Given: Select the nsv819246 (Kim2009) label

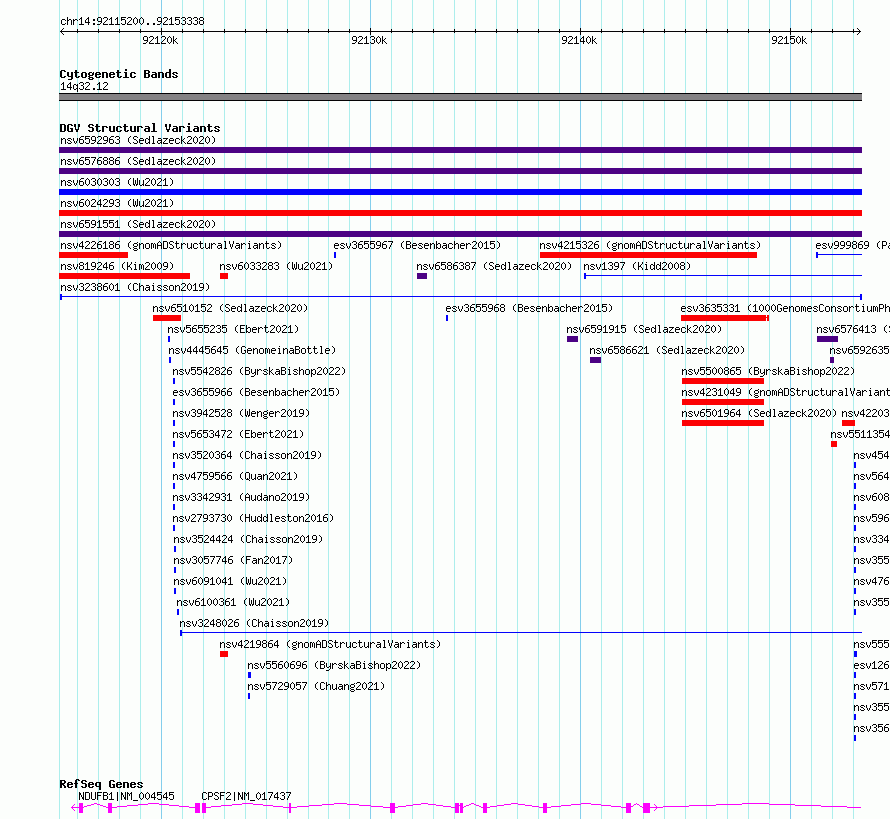Looking at the screenshot, I should point(117,266).
